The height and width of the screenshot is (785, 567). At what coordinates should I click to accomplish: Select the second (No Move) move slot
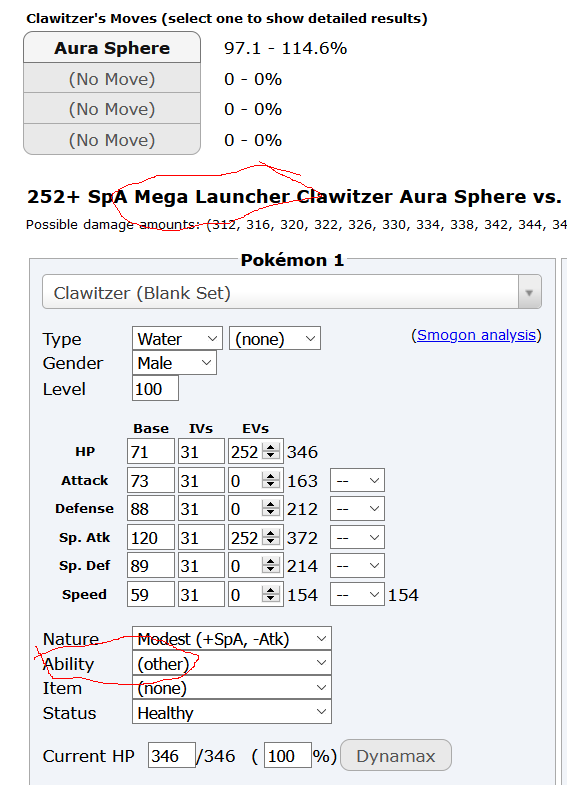coord(112,109)
